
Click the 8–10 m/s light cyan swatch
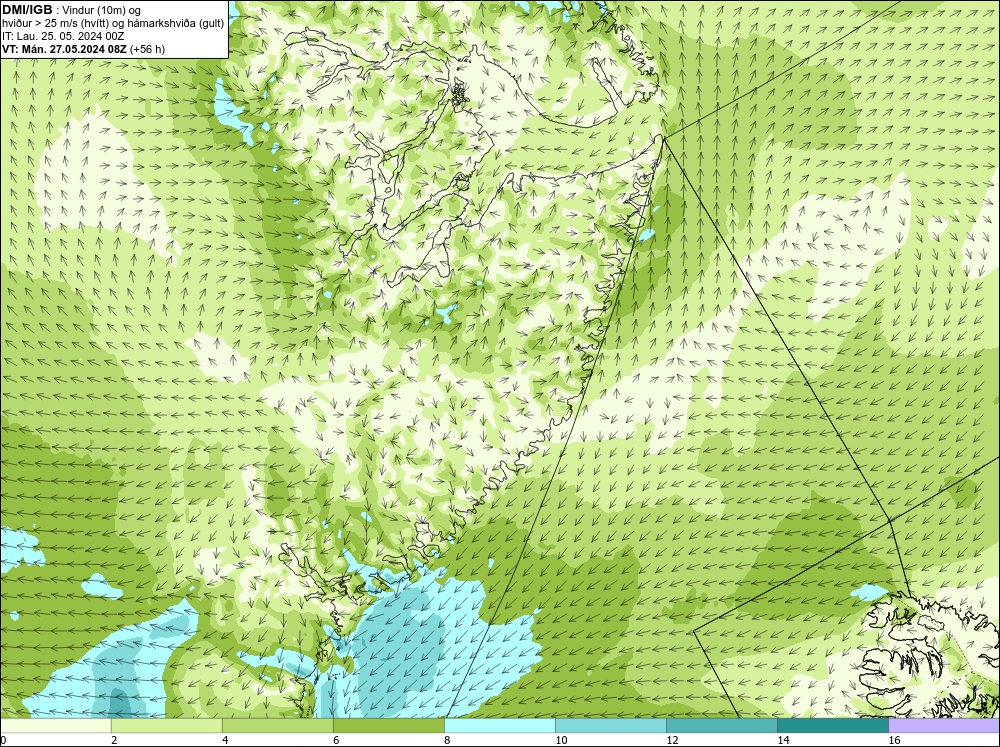coord(500,726)
